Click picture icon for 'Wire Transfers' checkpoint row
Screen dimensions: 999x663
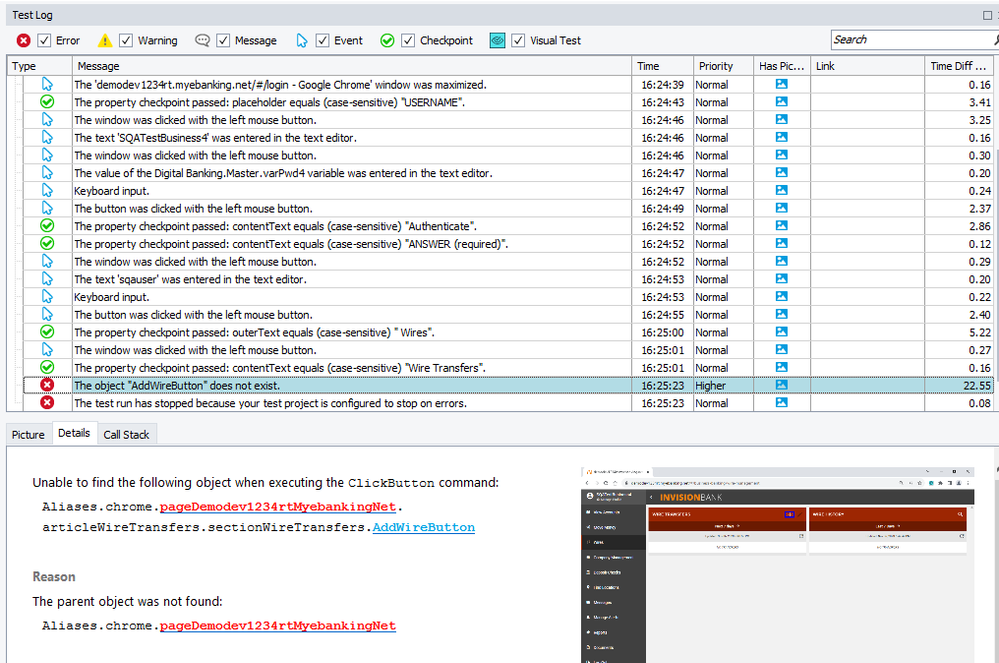(781, 368)
